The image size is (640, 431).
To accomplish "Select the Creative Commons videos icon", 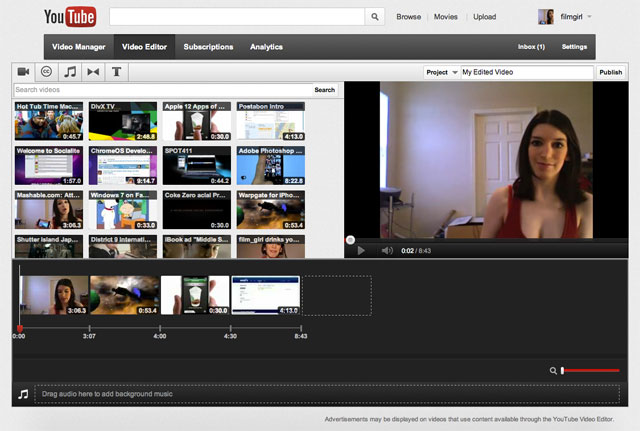I will 46,72.
